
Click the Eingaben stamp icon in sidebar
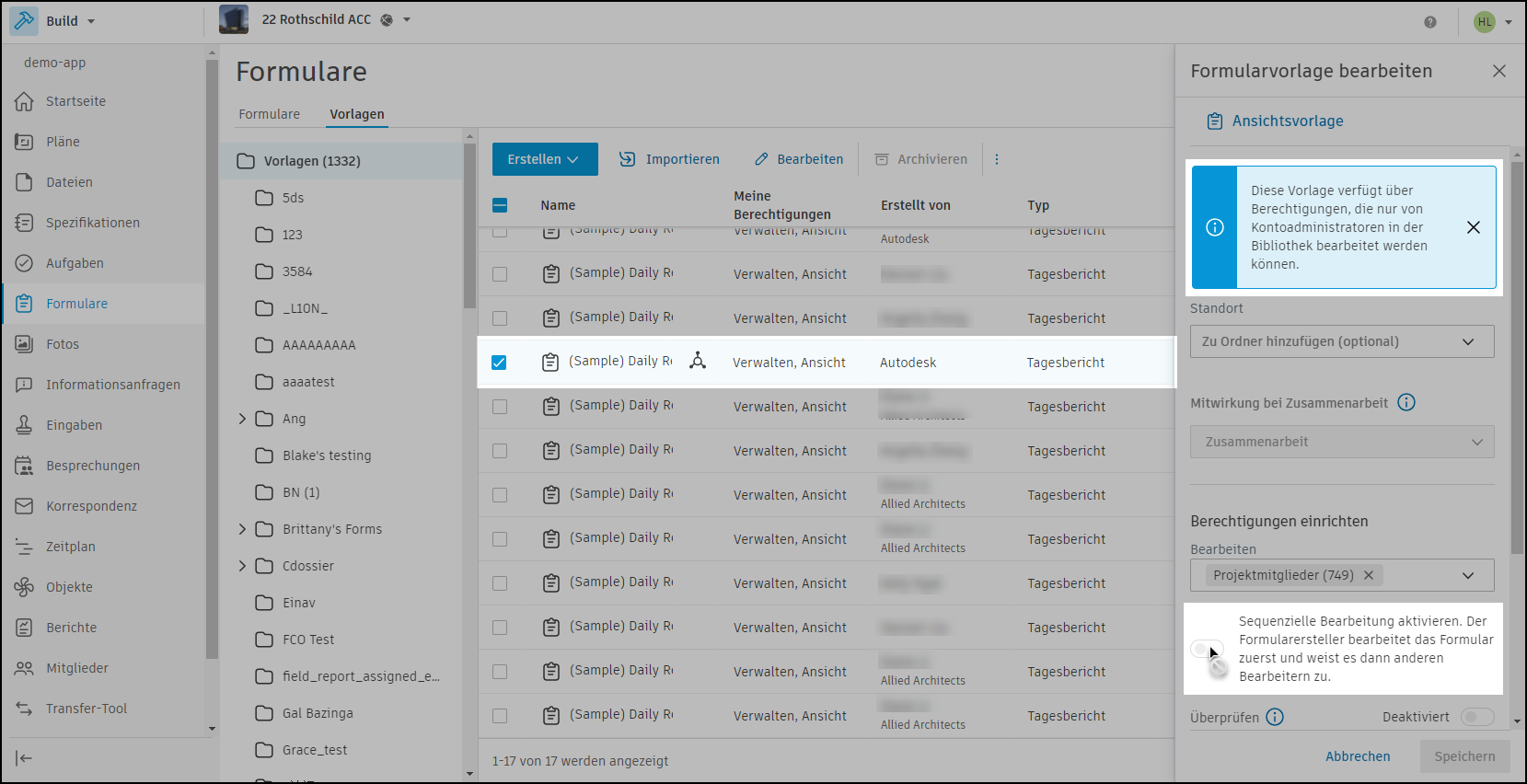pos(24,425)
